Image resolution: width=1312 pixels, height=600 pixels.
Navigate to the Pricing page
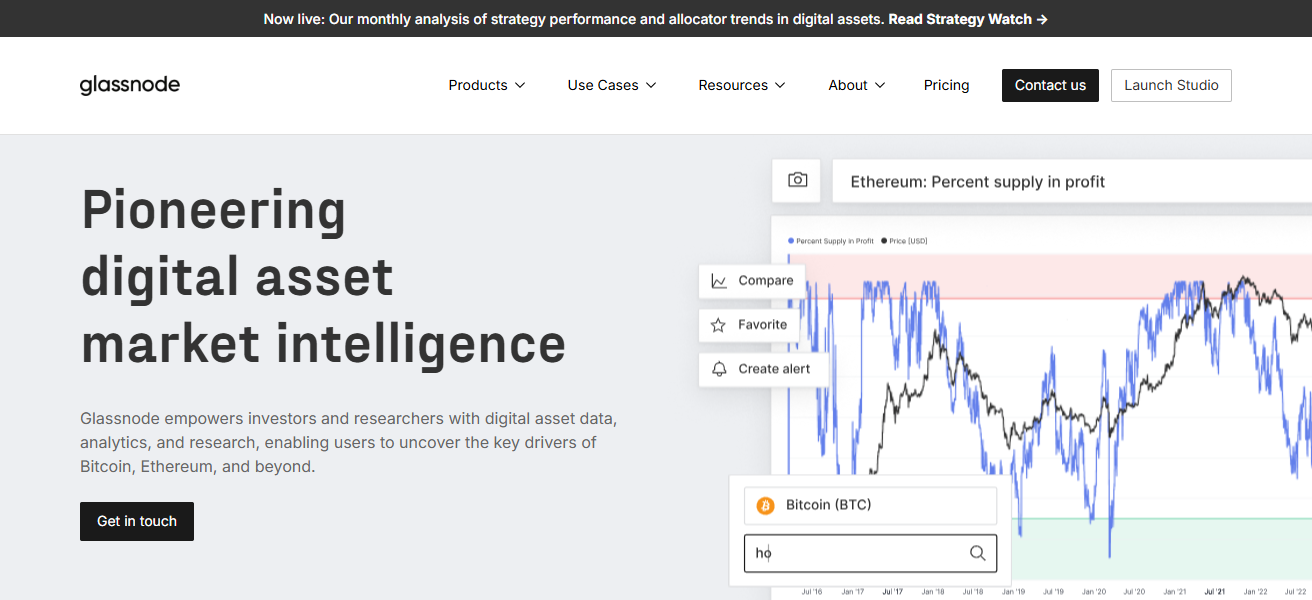pyautogui.click(x=946, y=85)
